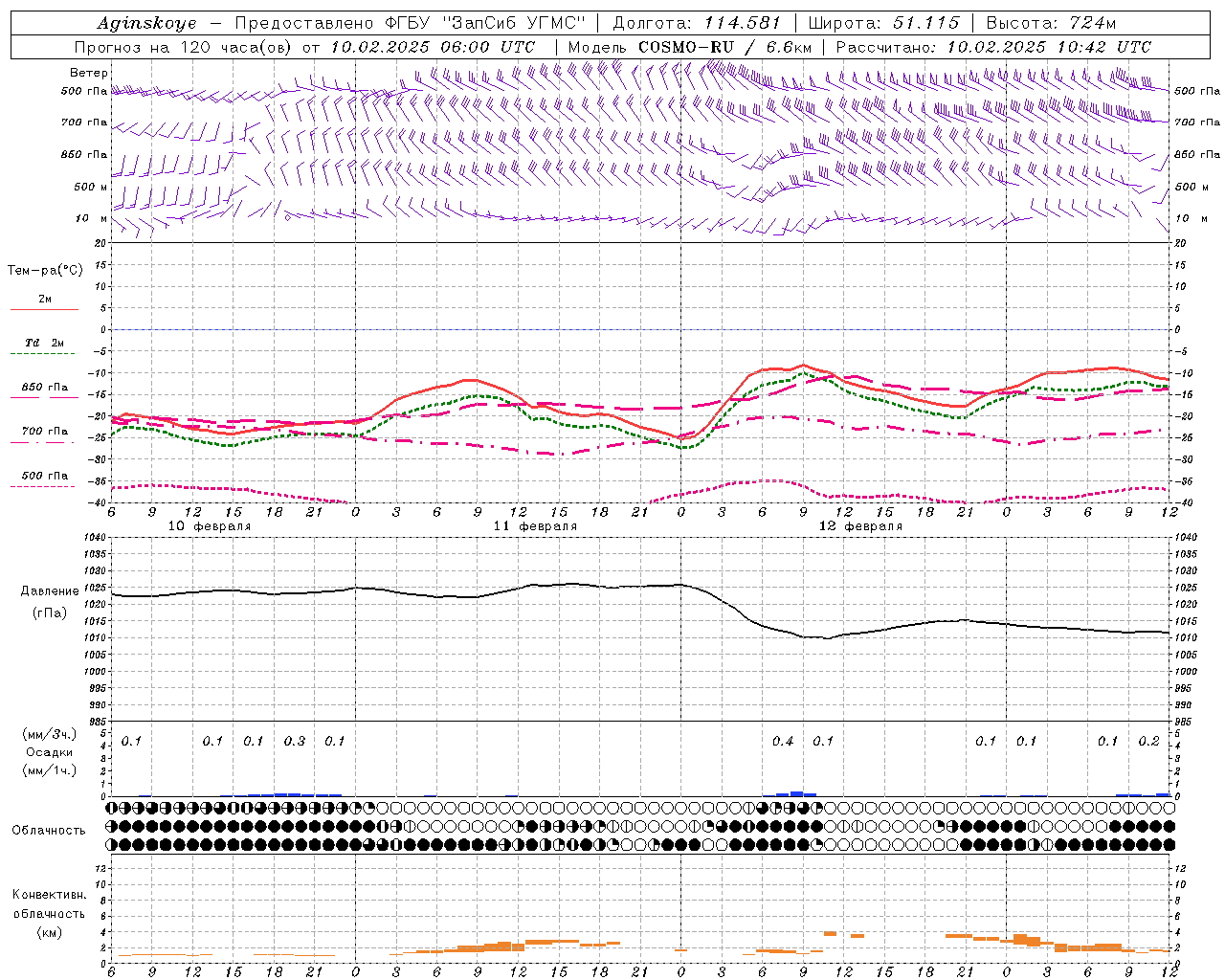The width and height of the screenshot is (1225, 980).
Task: Click the Модель COSMO-RU / 6.6км label
Action: pyautogui.click(x=690, y=47)
